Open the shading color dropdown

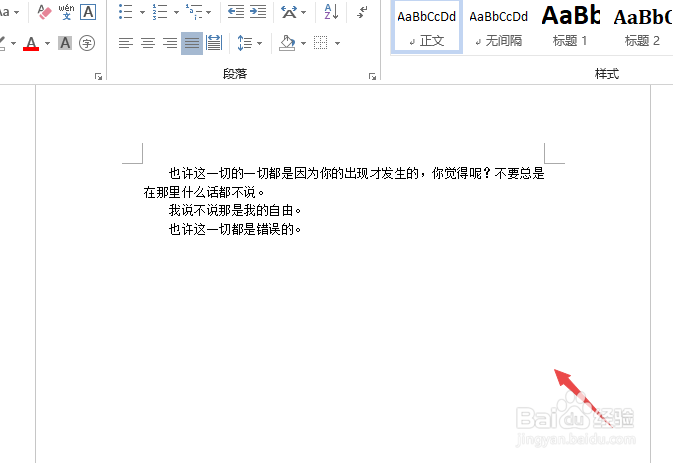point(303,43)
